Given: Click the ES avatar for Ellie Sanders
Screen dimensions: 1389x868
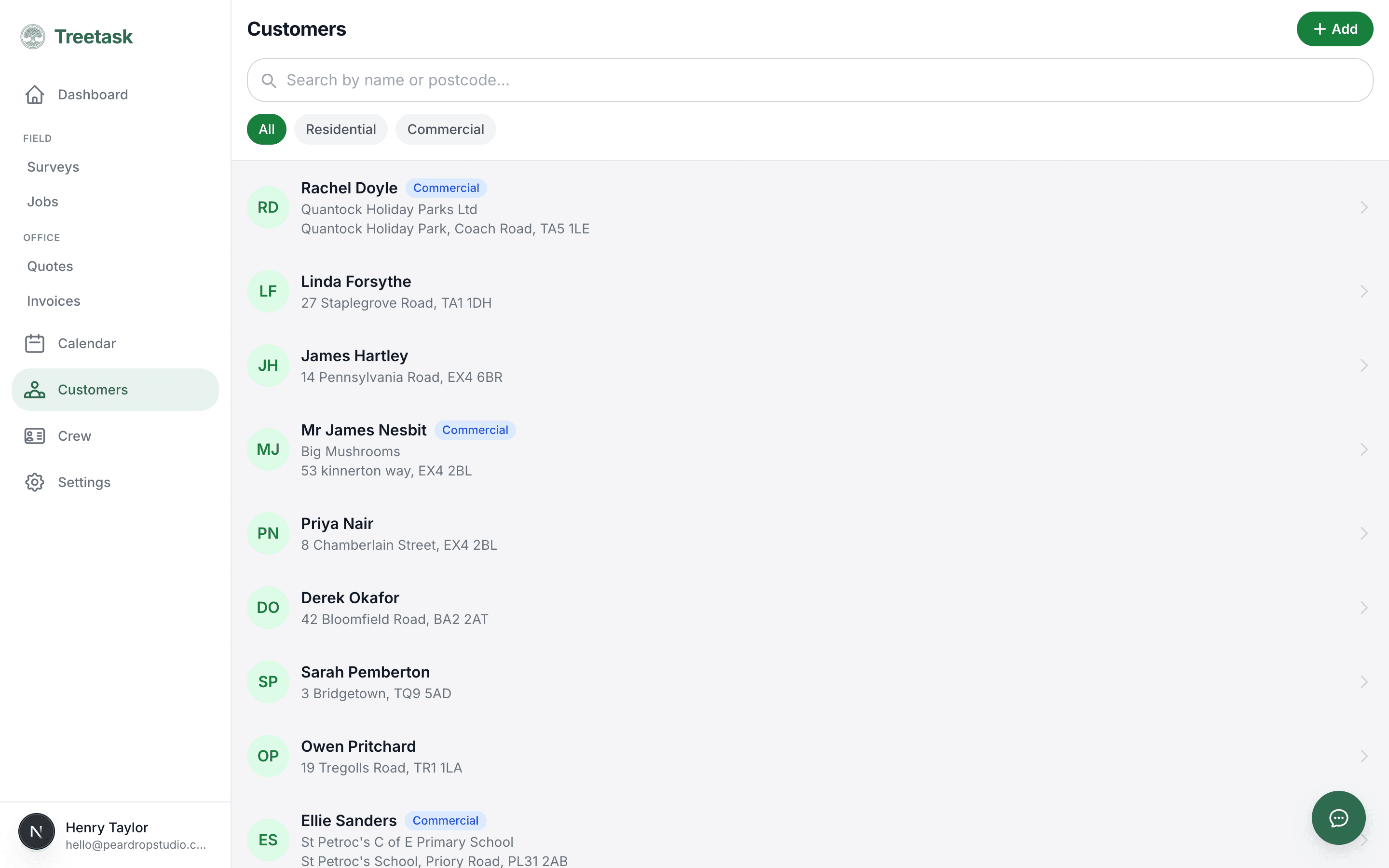Looking at the screenshot, I should [268, 840].
